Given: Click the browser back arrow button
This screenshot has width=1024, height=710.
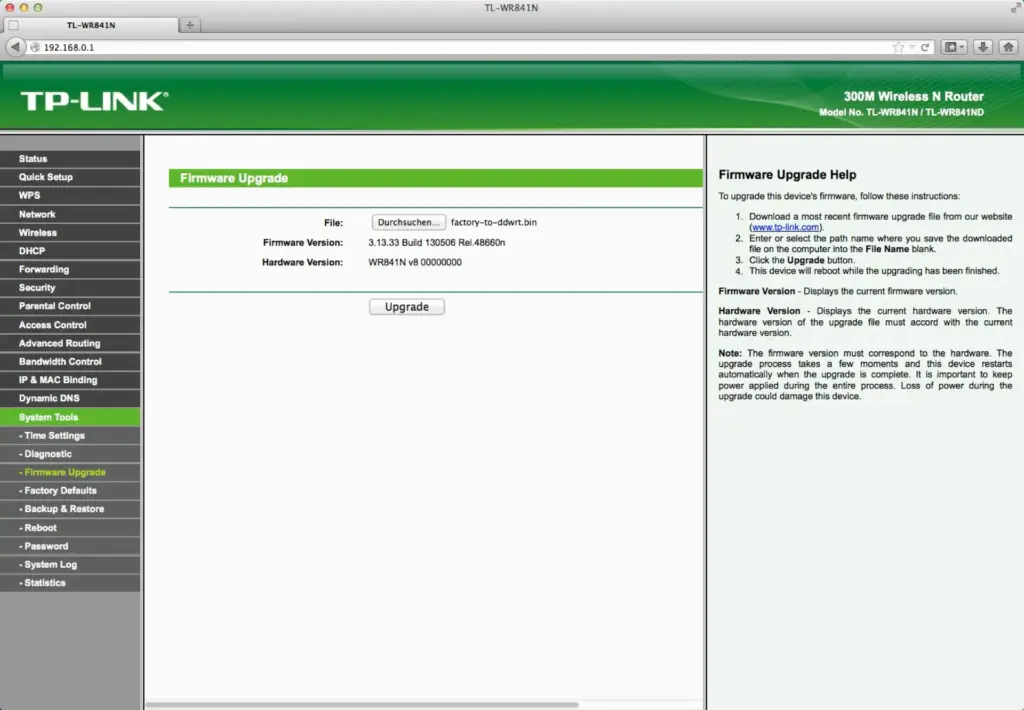Looking at the screenshot, I should pyautogui.click(x=15, y=47).
